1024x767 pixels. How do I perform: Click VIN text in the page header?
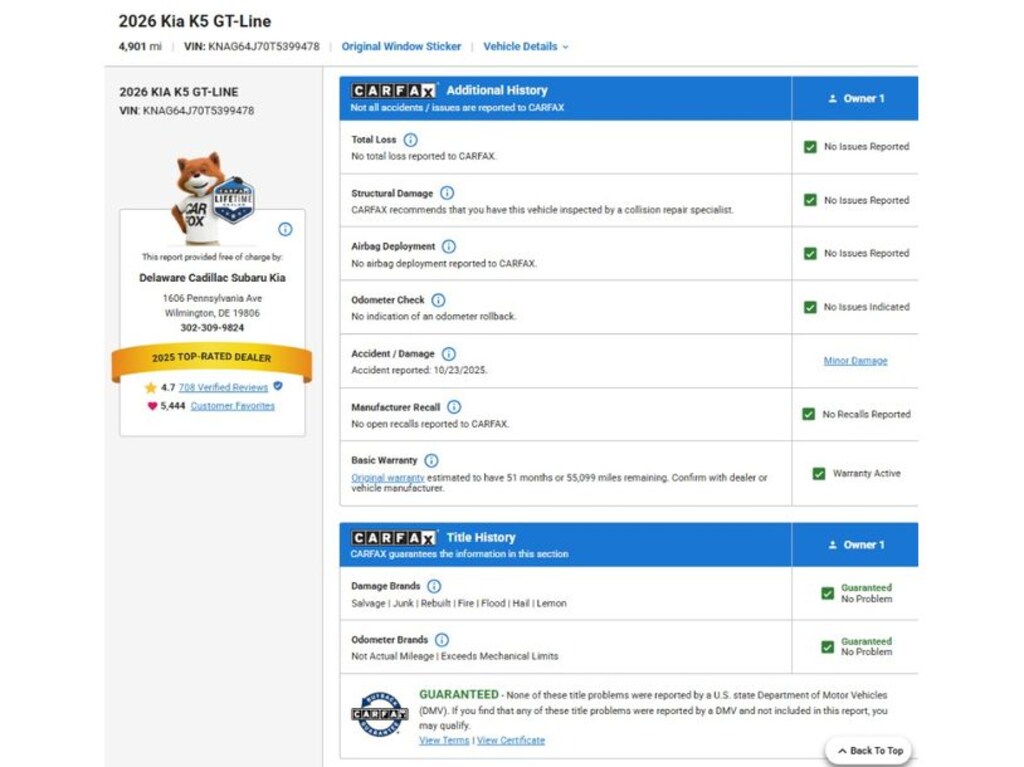click(252, 46)
